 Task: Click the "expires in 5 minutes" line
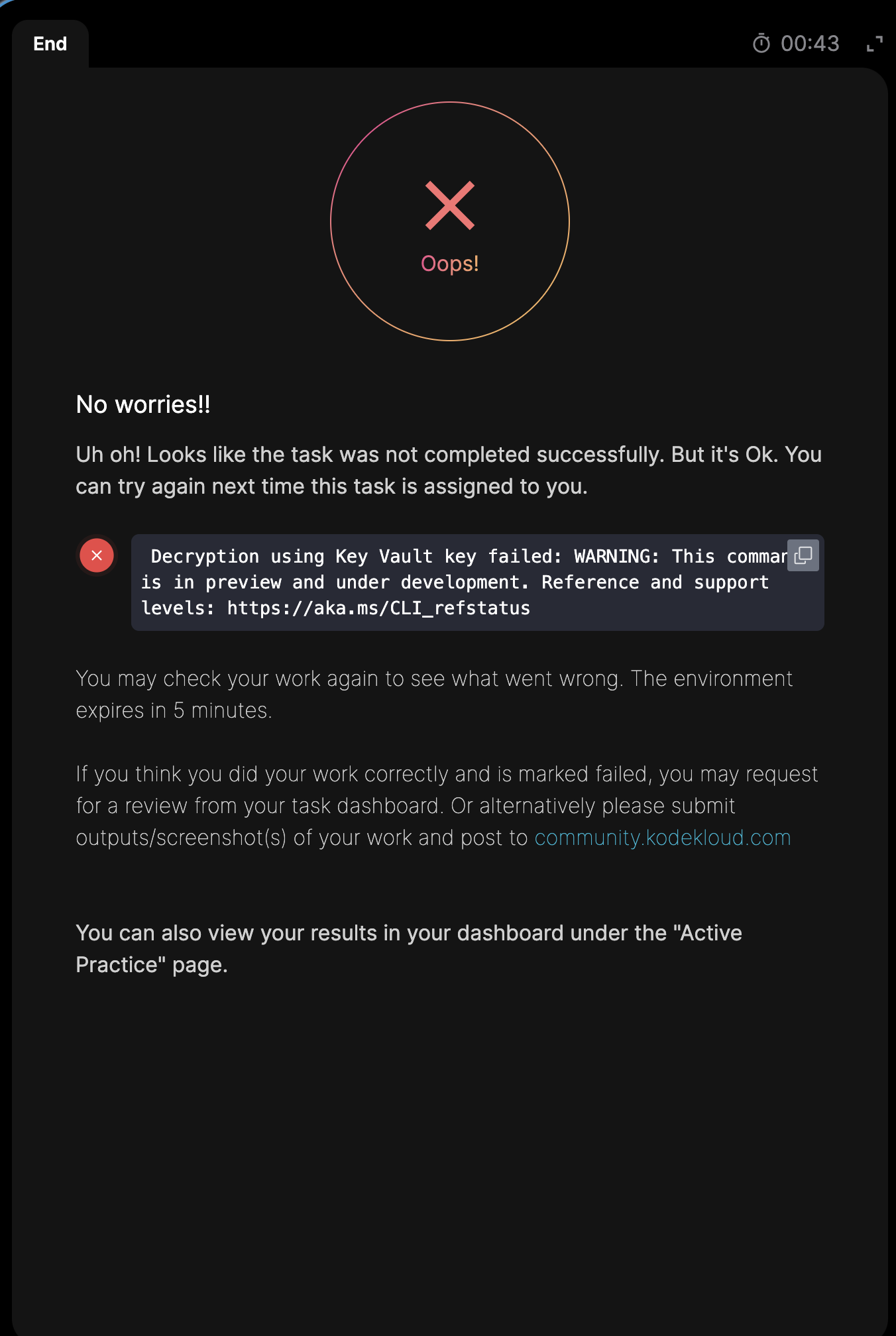[174, 710]
